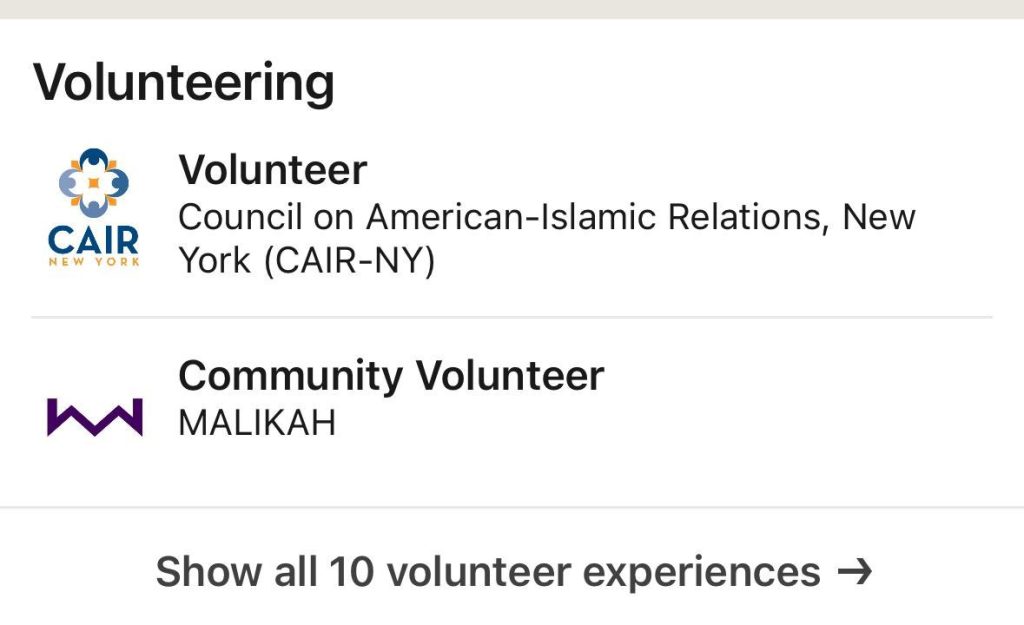
Task: Select the "MALIKAH" organization name text
Action: 256,423
